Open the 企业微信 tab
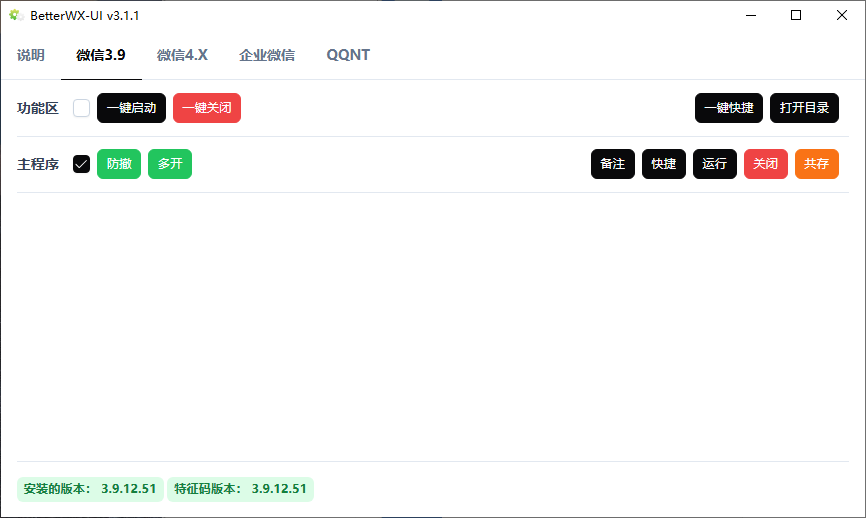Screen dimensions: 866x518 pos(267,55)
